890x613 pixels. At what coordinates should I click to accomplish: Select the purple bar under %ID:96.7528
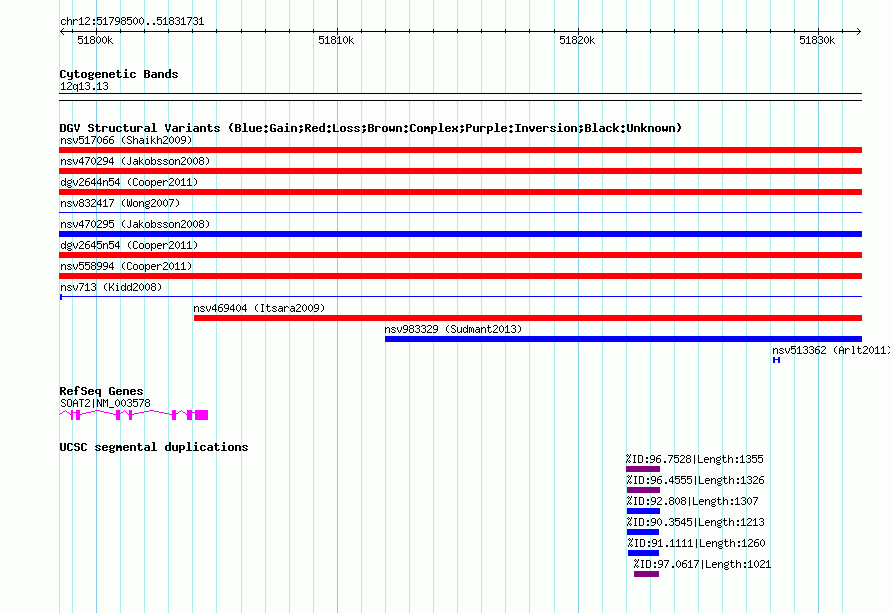point(643,469)
